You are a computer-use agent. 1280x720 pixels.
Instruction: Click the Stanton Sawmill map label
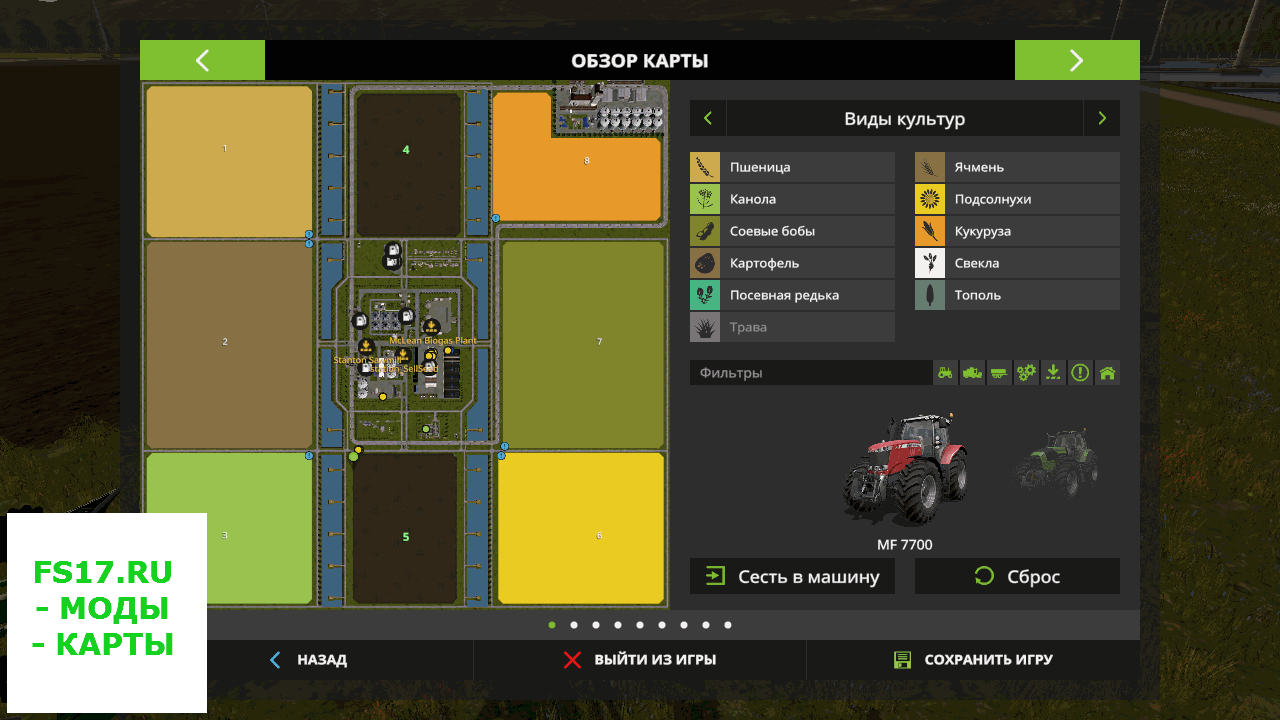click(367, 359)
